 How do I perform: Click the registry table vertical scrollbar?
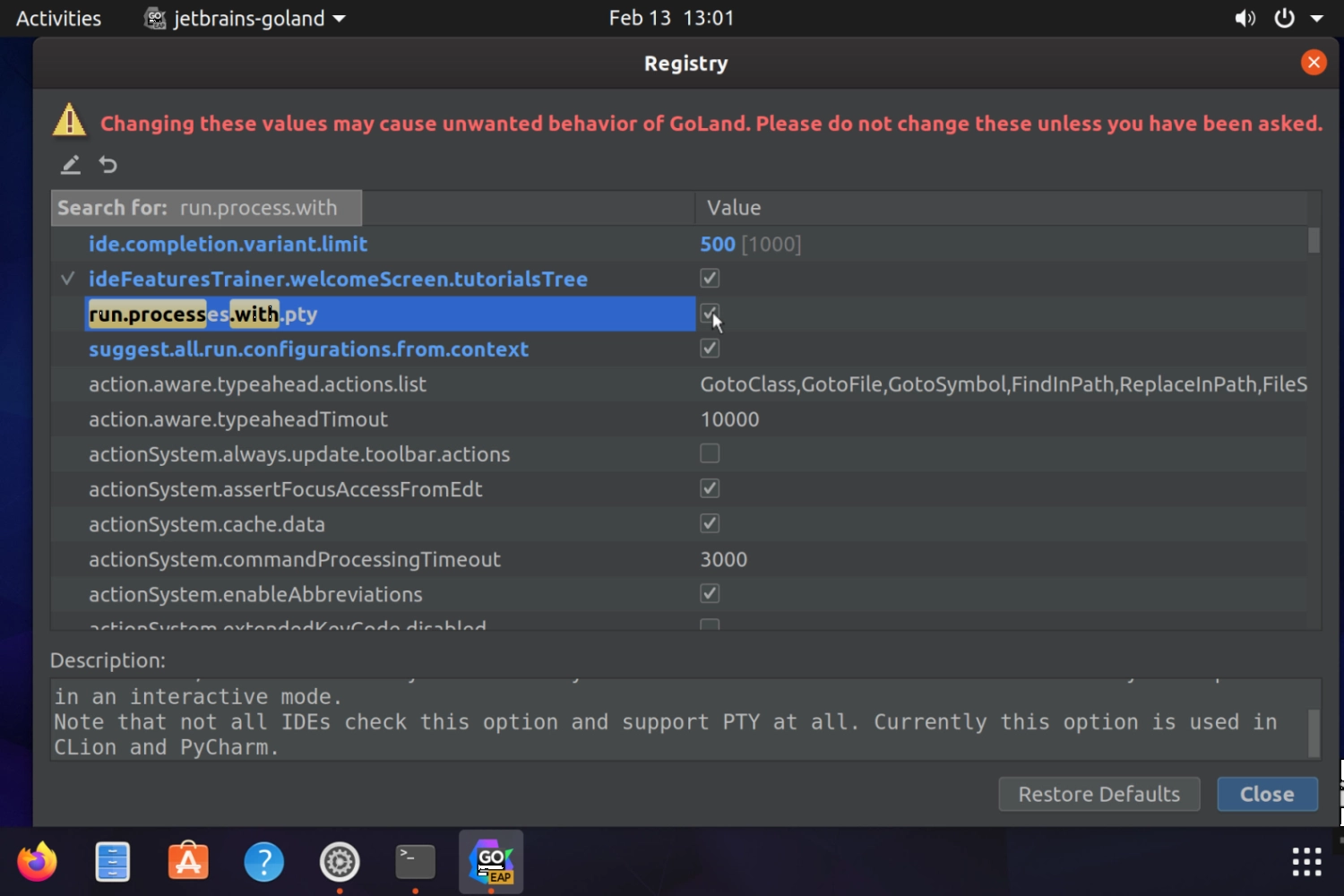click(x=1314, y=240)
